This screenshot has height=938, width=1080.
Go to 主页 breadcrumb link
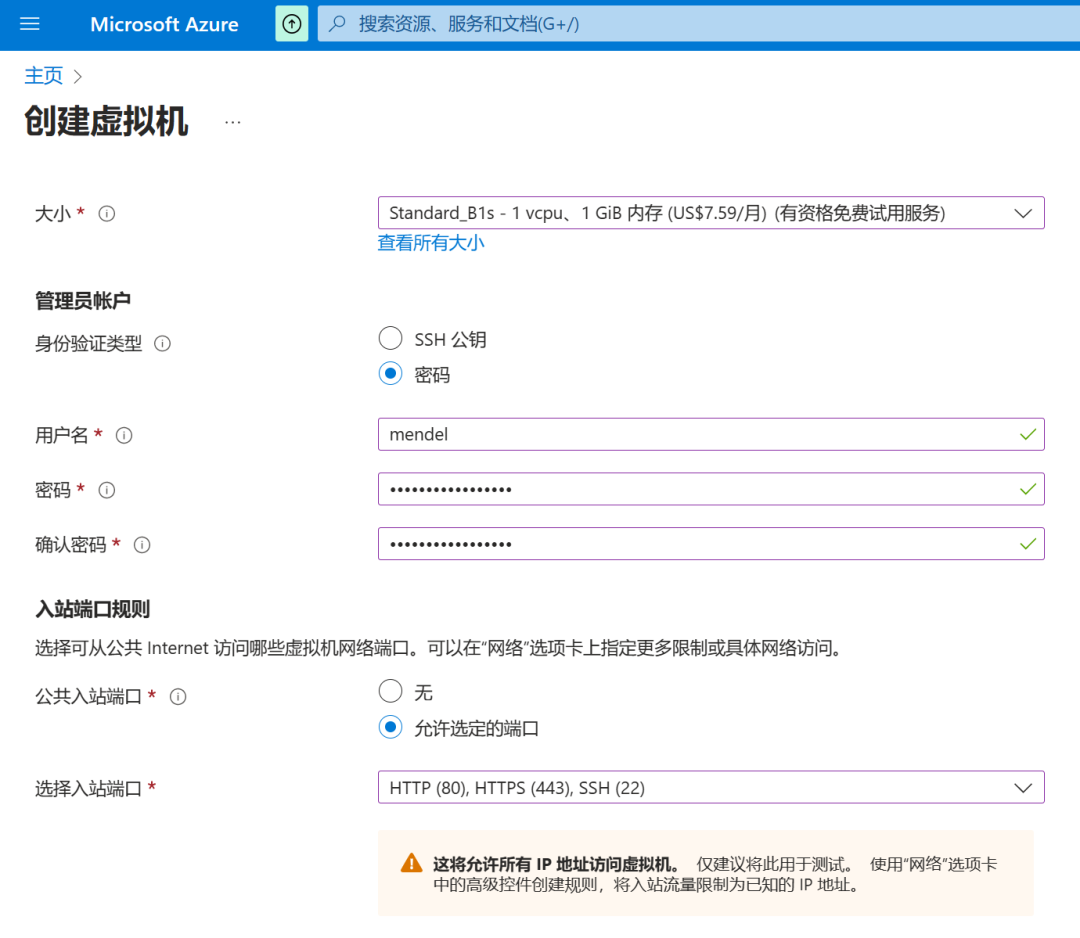coord(43,76)
